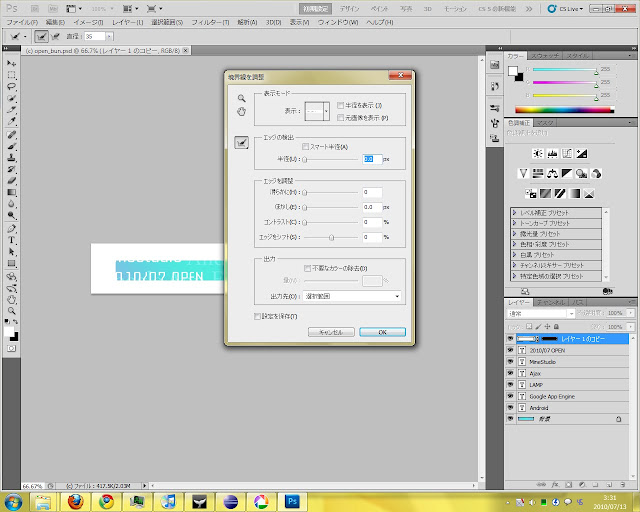Click OK in the refine edge dialog
The image size is (640, 512).
pos(382,332)
